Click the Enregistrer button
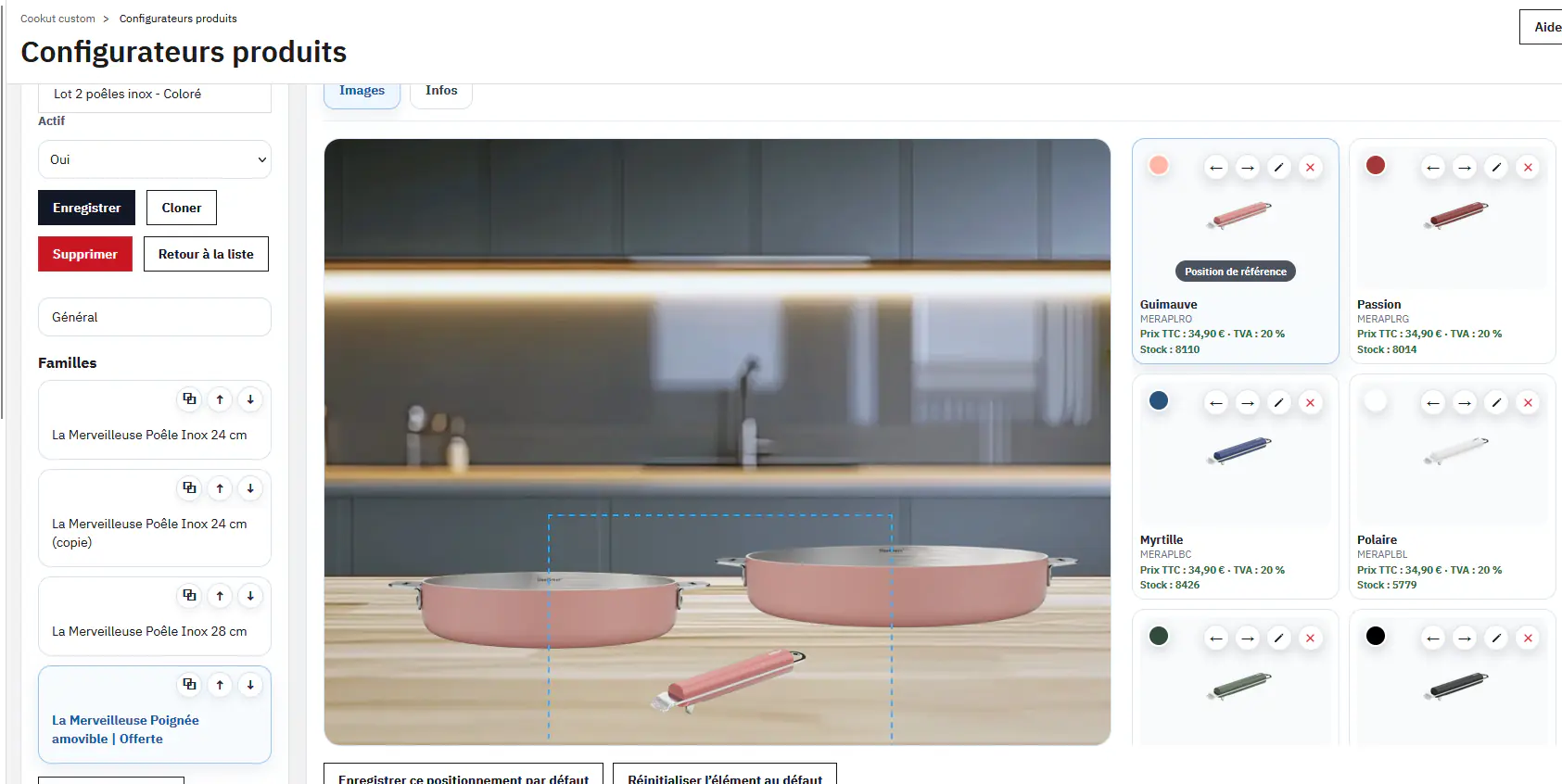The image size is (1562, 784). click(x=86, y=208)
